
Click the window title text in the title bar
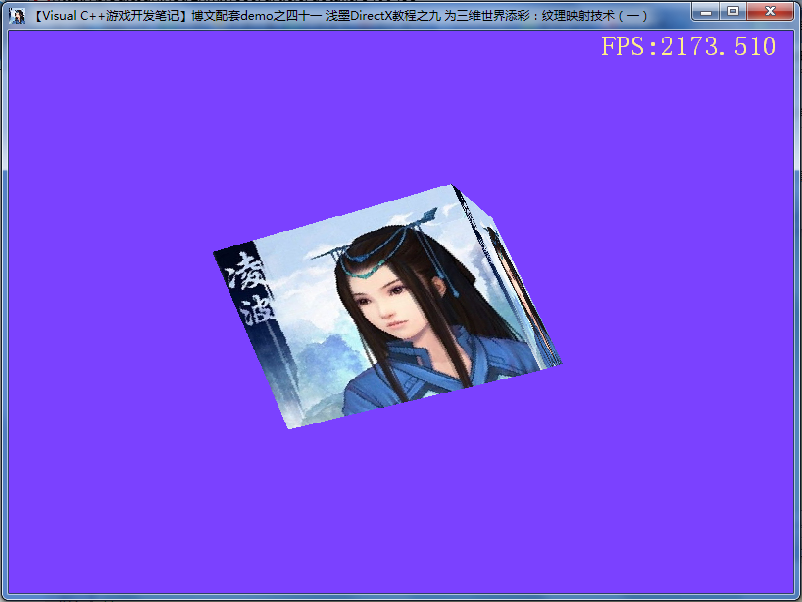[340, 16]
